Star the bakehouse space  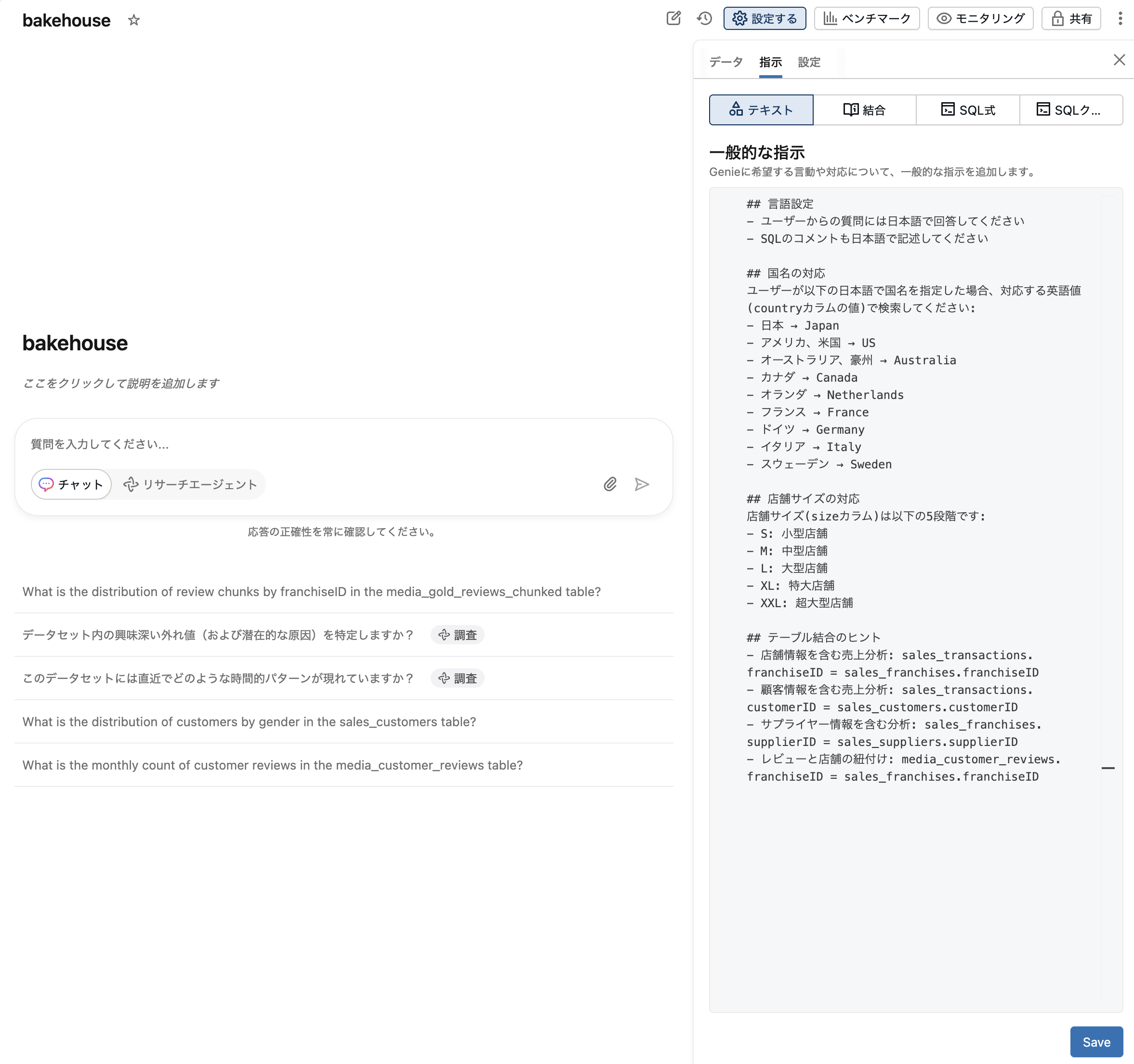(133, 21)
